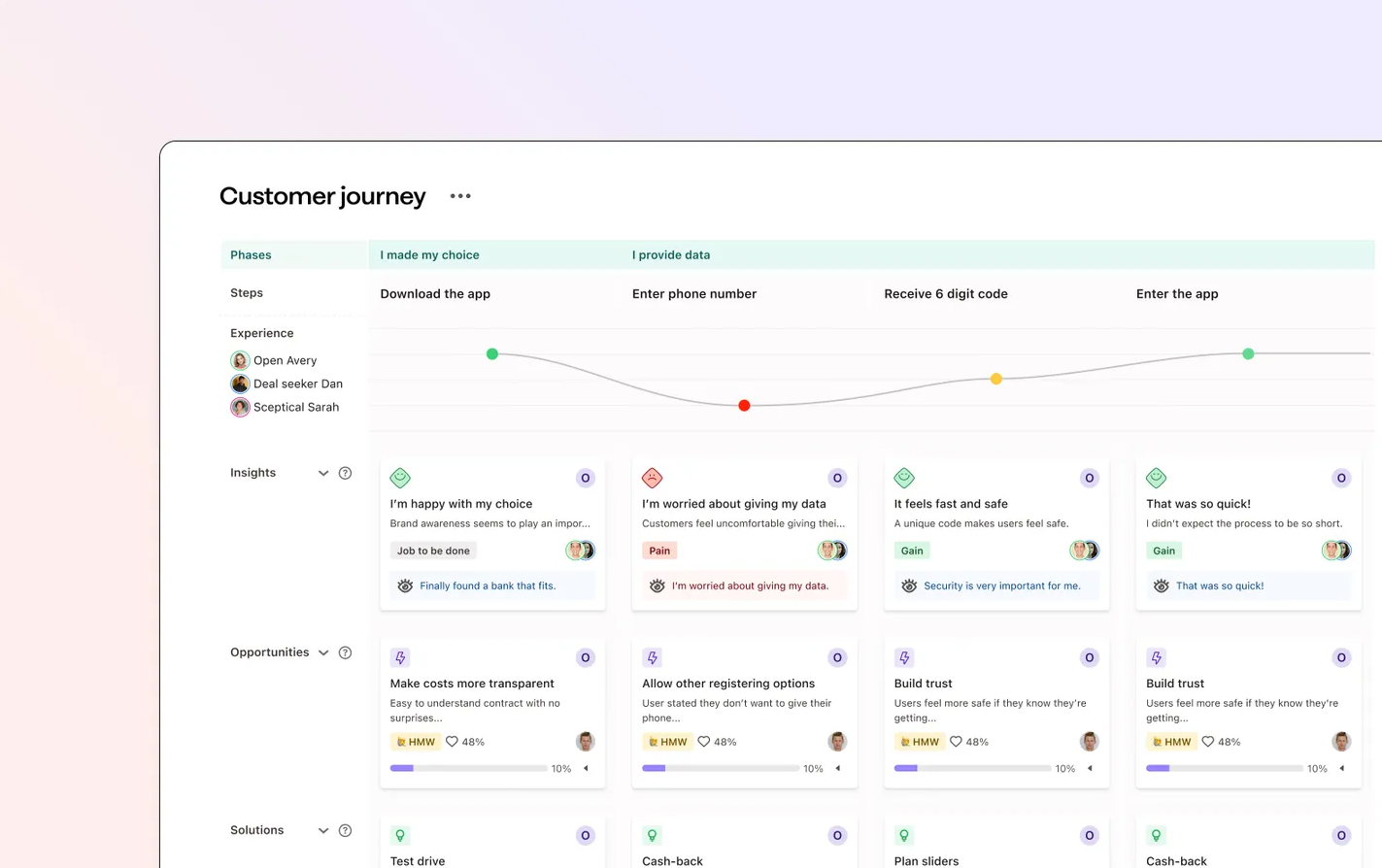This screenshot has height=868, width=1382.
Task: Click the 'Experience' row label
Action: 262,333
